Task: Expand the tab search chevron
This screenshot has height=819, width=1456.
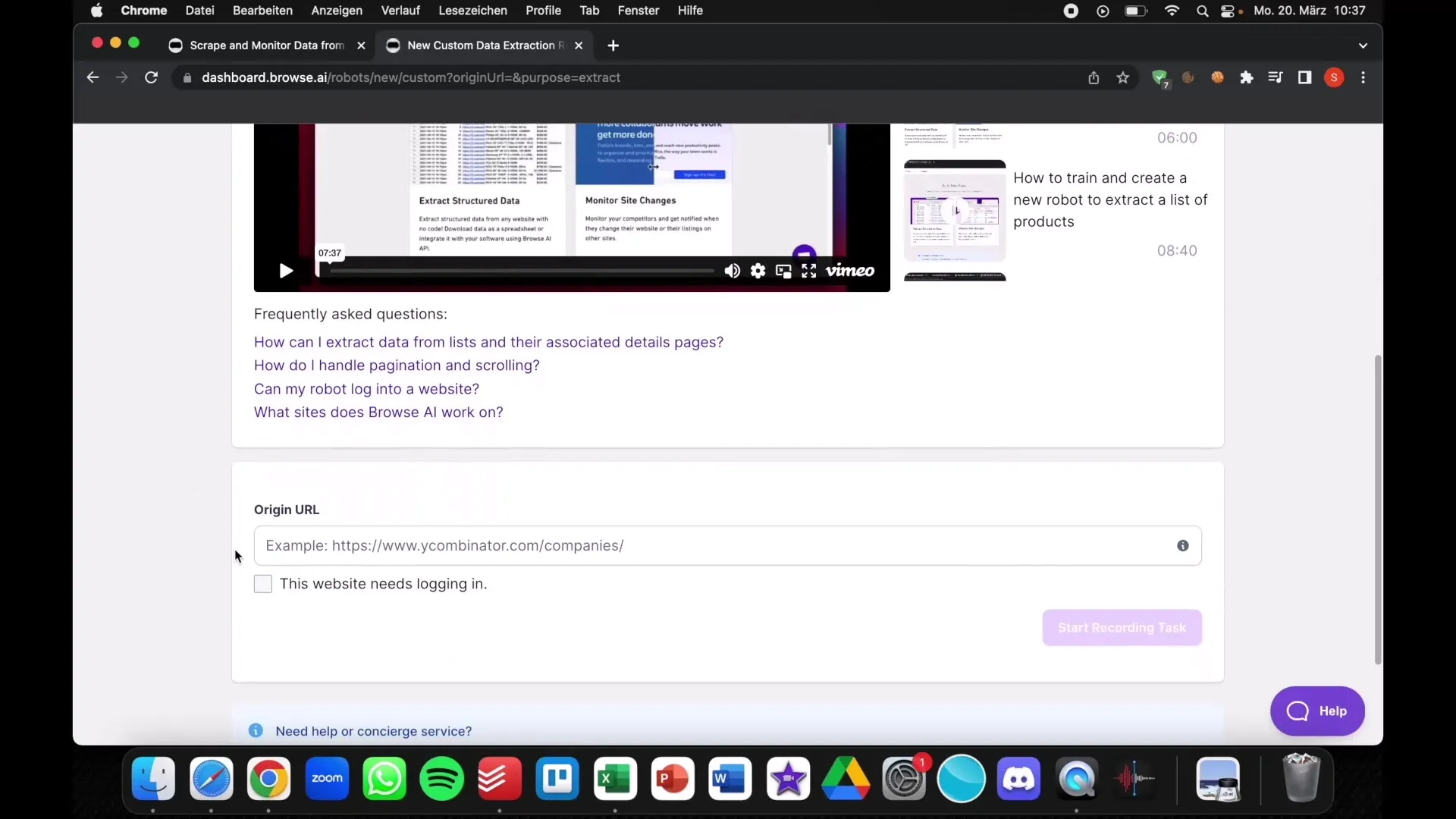Action: click(1363, 45)
